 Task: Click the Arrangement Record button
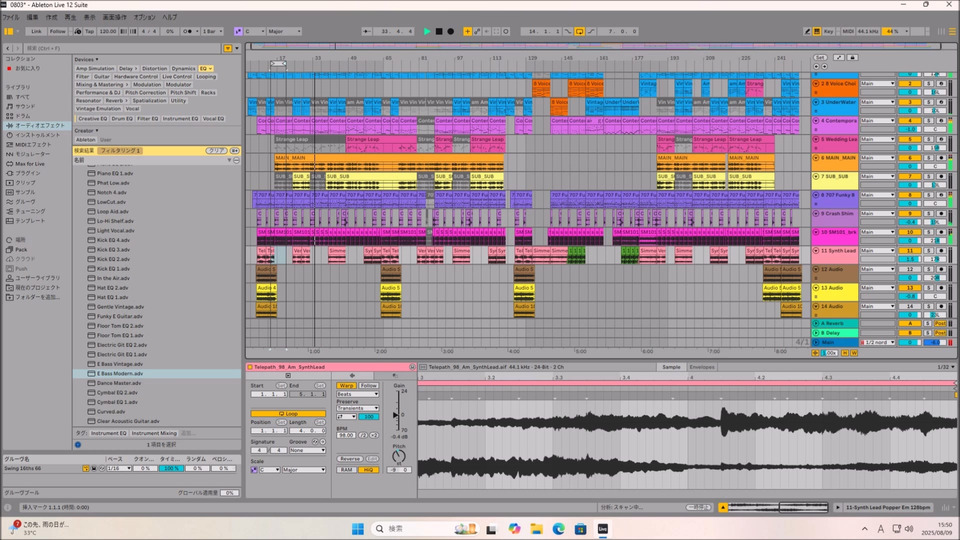(451, 31)
